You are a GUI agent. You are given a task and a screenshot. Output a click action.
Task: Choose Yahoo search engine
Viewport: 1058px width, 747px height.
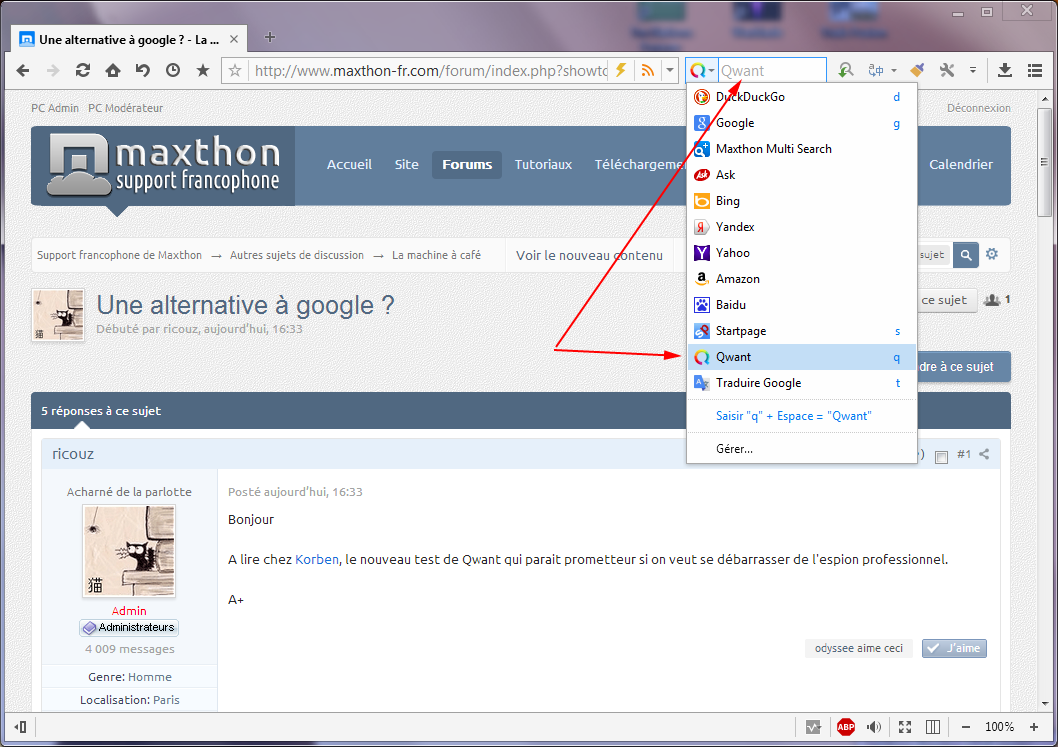pyautogui.click(x=802, y=252)
